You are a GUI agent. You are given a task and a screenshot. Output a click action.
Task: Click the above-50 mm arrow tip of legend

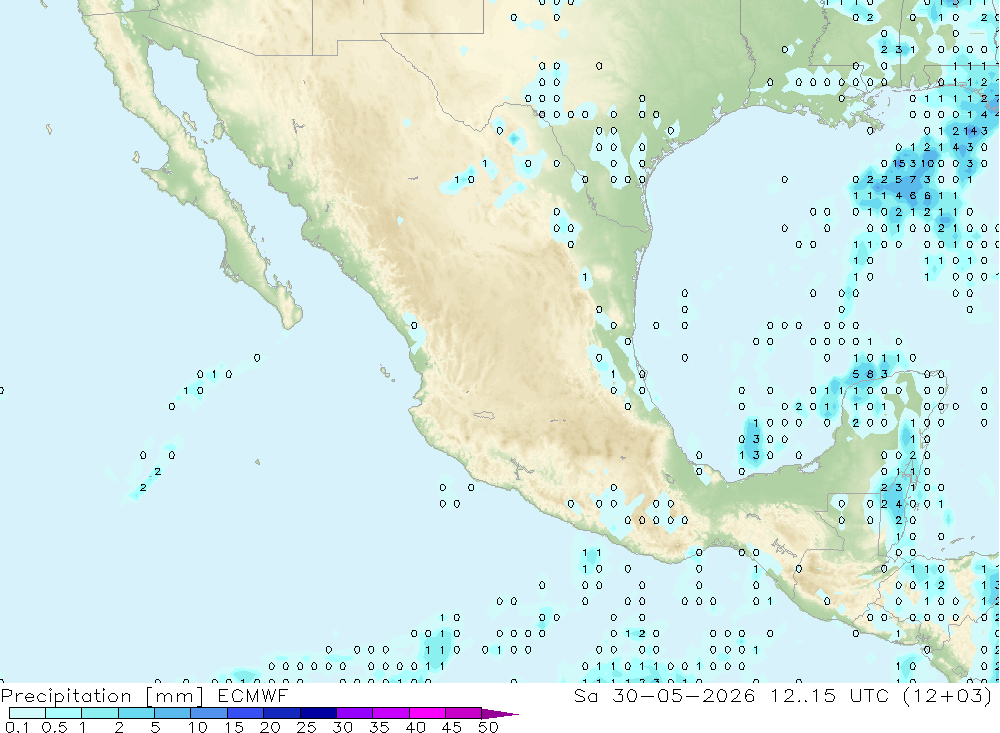pyautogui.click(x=500, y=713)
